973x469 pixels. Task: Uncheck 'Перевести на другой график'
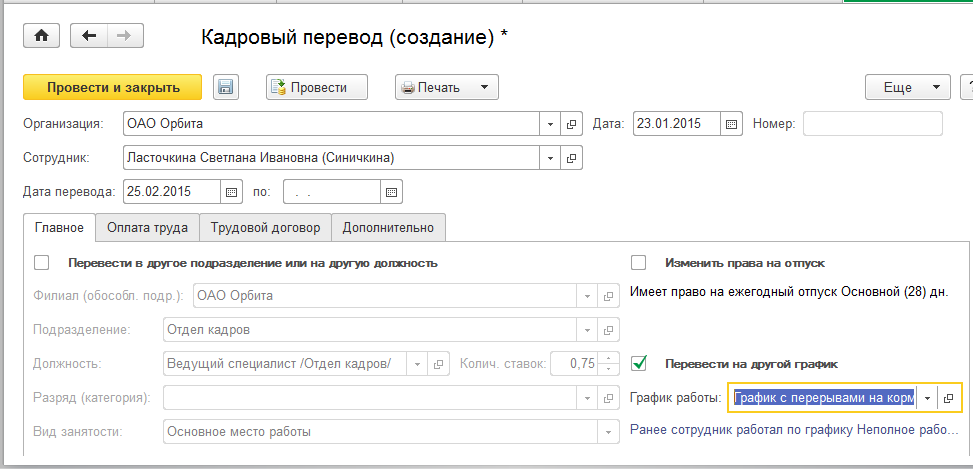tap(639, 363)
